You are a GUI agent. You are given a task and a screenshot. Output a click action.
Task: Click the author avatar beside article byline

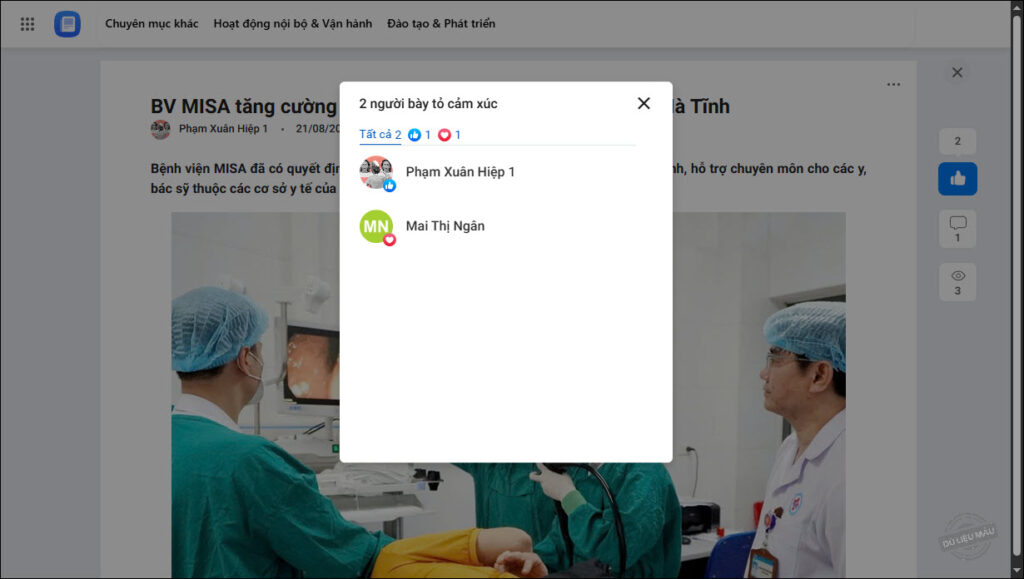(x=160, y=129)
